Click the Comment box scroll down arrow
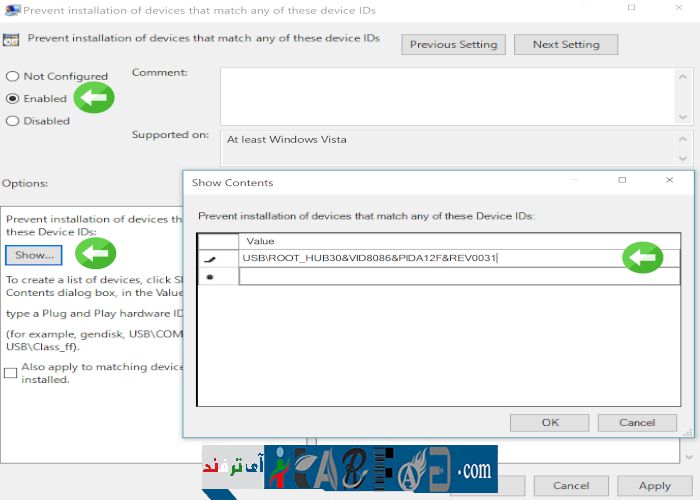The width and height of the screenshot is (700, 500). click(685, 116)
